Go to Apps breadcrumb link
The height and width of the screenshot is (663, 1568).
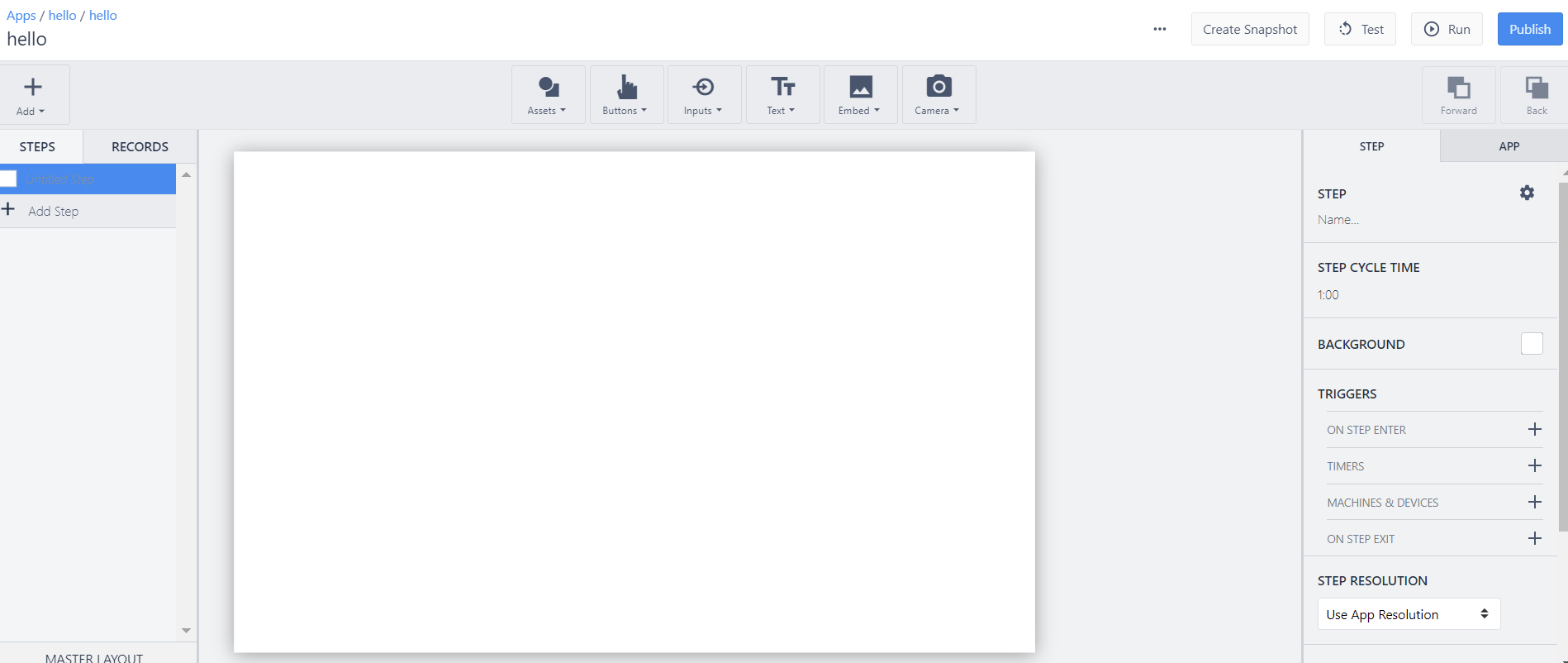pos(21,15)
